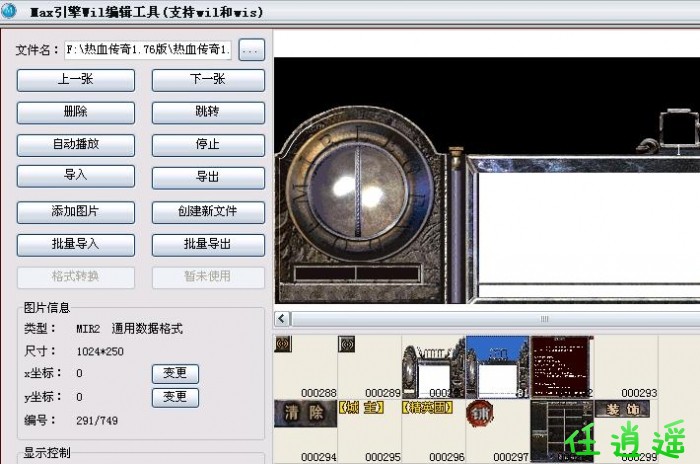This screenshot has width=700, height=464.
Task: Click the 创建新文件 create new file button
Action: 208,212
